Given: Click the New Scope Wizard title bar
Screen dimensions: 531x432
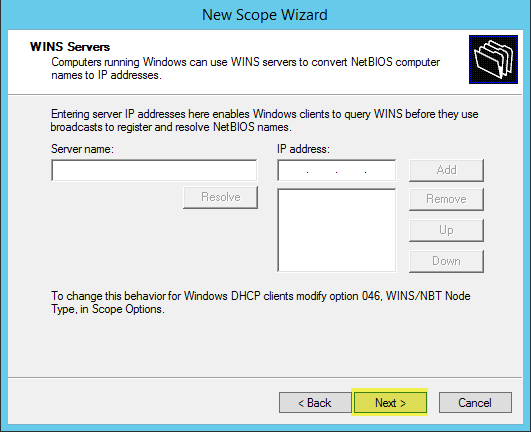Looking at the screenshot, I should pos(265,15).
